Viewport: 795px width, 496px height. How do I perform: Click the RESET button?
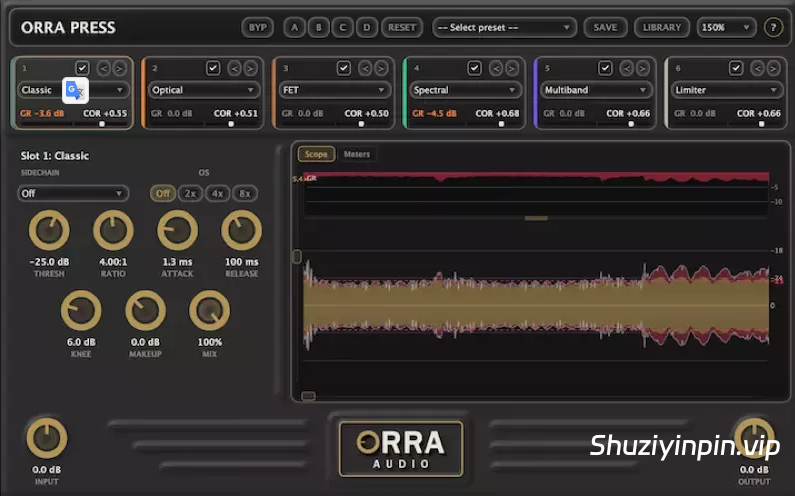[x=402, y=27]
